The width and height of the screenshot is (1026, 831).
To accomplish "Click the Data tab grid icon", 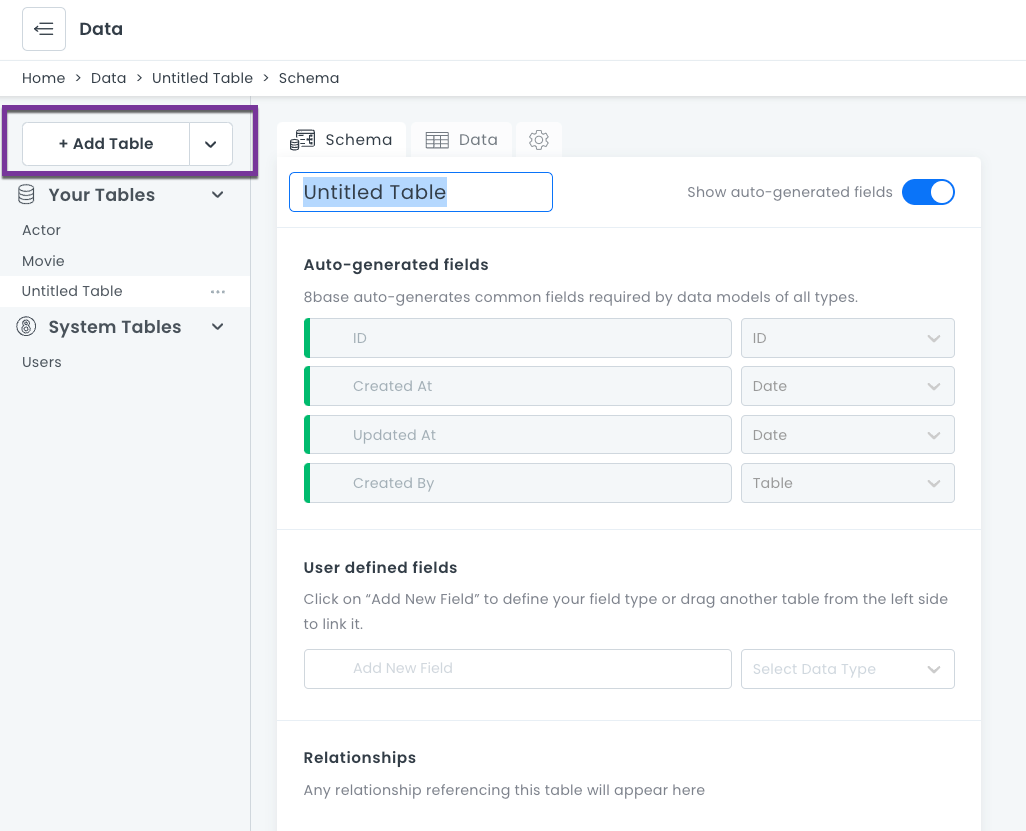I will pos(437,140).
